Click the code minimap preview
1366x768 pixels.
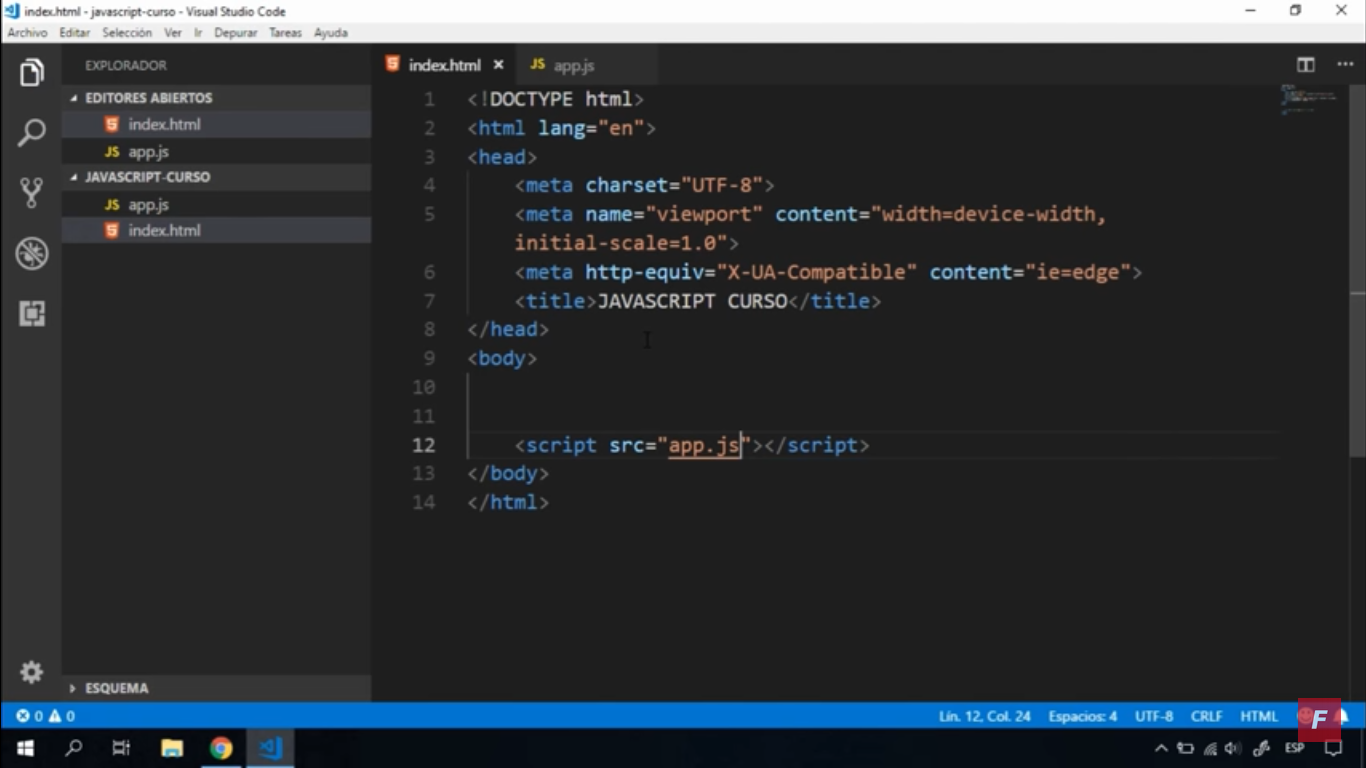point(1310,100)
